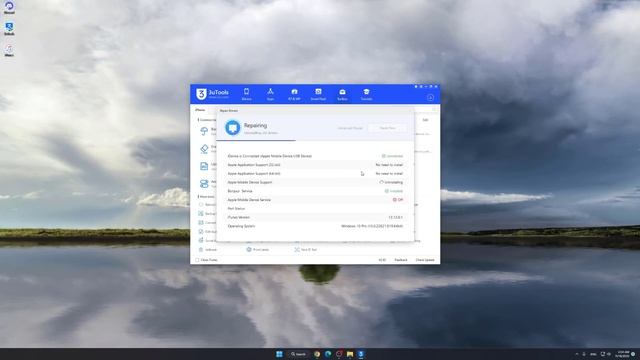This screenshot has height=360, width=640.
Task: Open the second desktop shortcut icon
Action: point(9,29)
